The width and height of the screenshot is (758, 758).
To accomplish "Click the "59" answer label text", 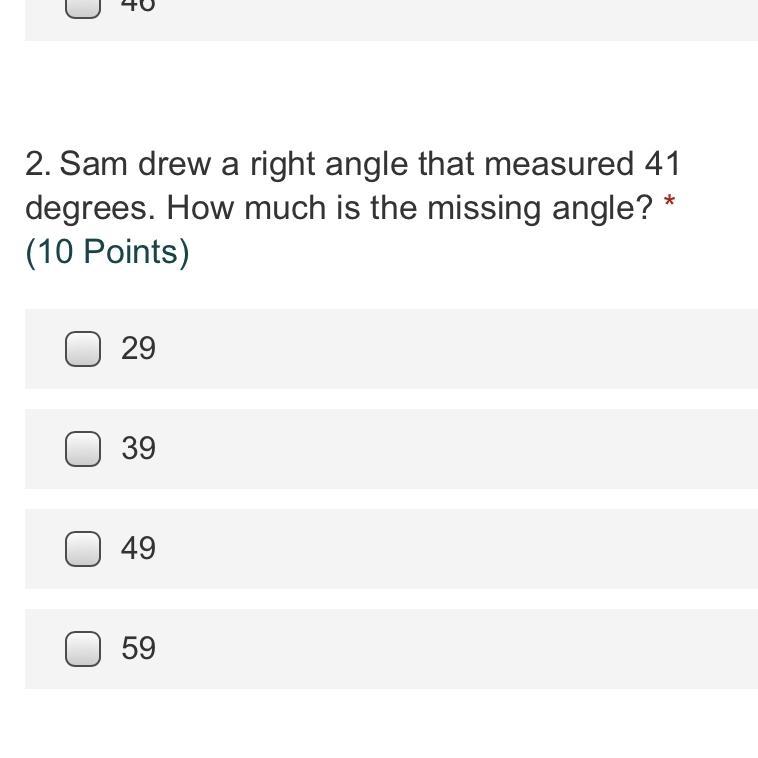I will (138, 649).
